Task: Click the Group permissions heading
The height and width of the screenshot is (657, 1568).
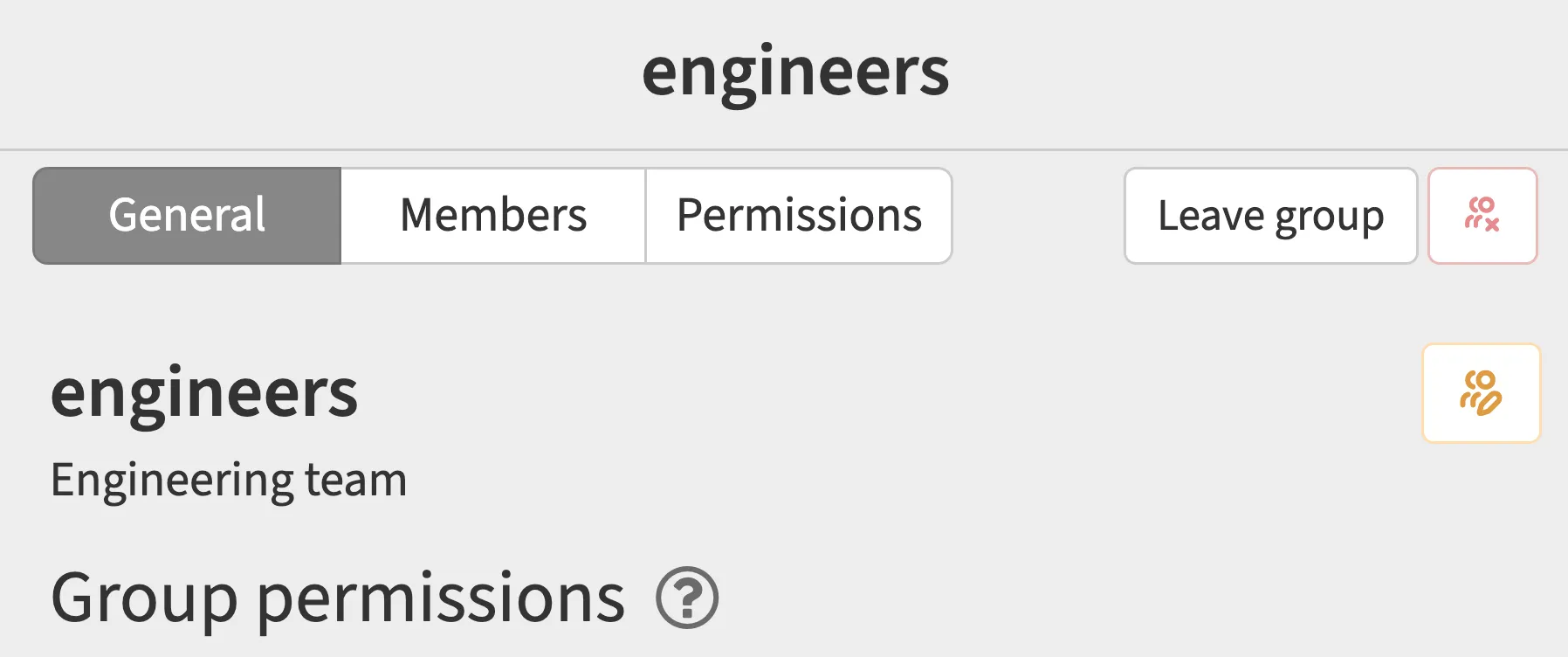Action: (338, 598)
